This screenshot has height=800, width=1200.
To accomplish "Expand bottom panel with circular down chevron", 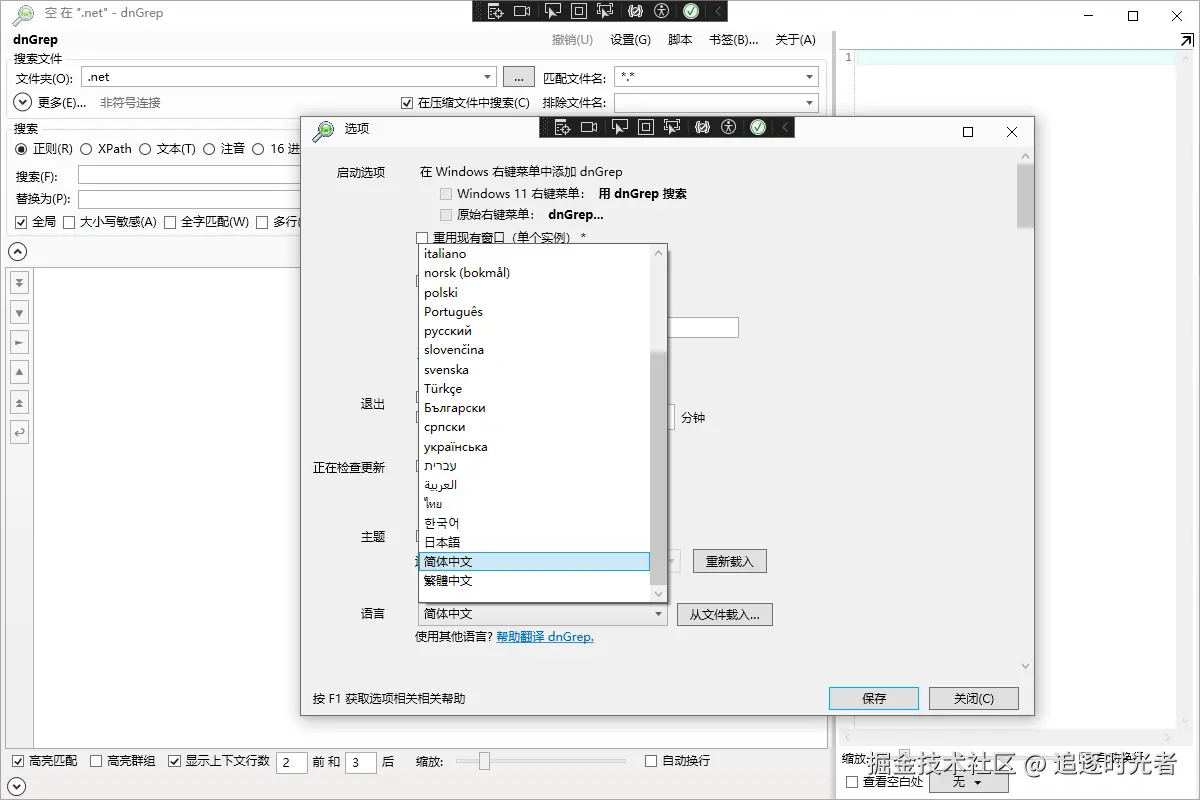I will pos(17,786).
